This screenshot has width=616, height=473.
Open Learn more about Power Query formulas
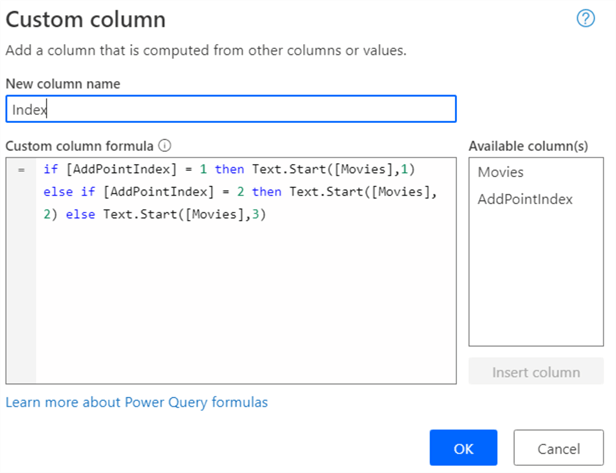point(137,402)
